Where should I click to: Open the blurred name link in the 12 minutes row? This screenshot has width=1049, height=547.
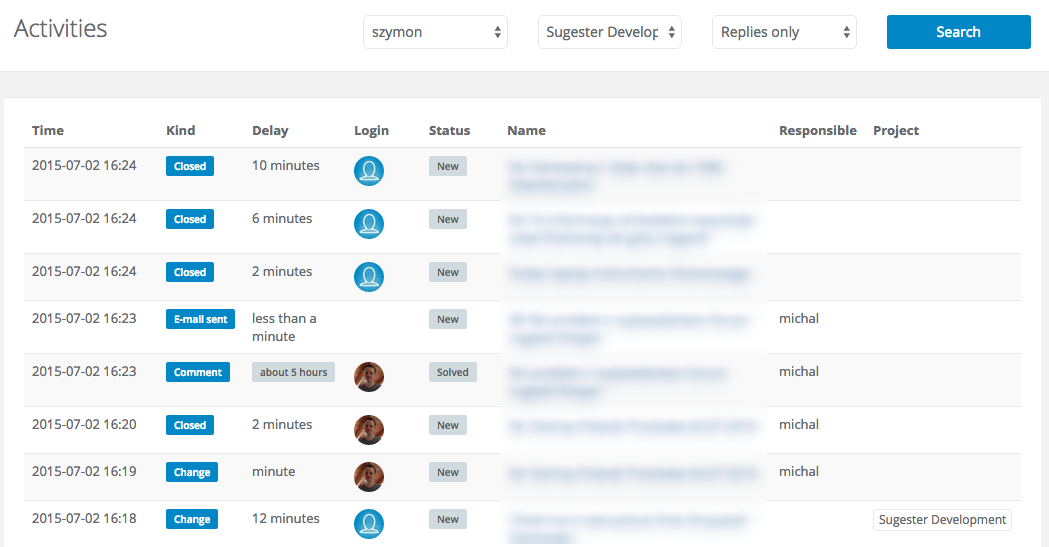pos(628,528)
